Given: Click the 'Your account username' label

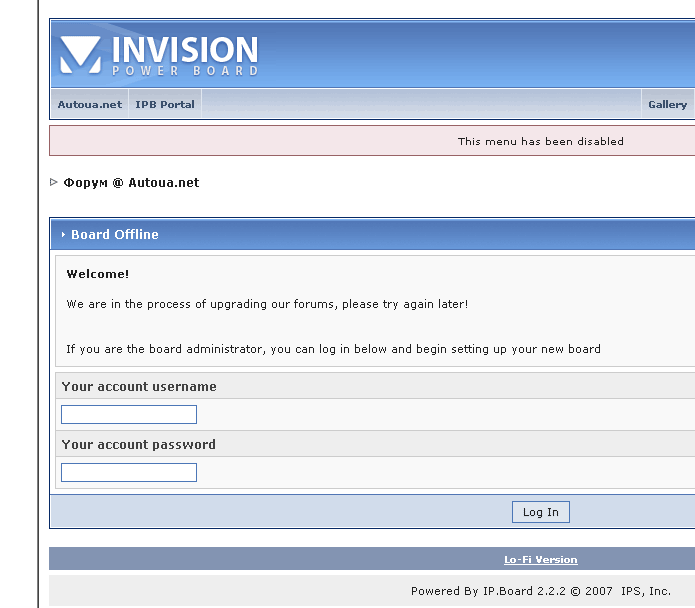Looking at the screenshot, I should (139, 386).
